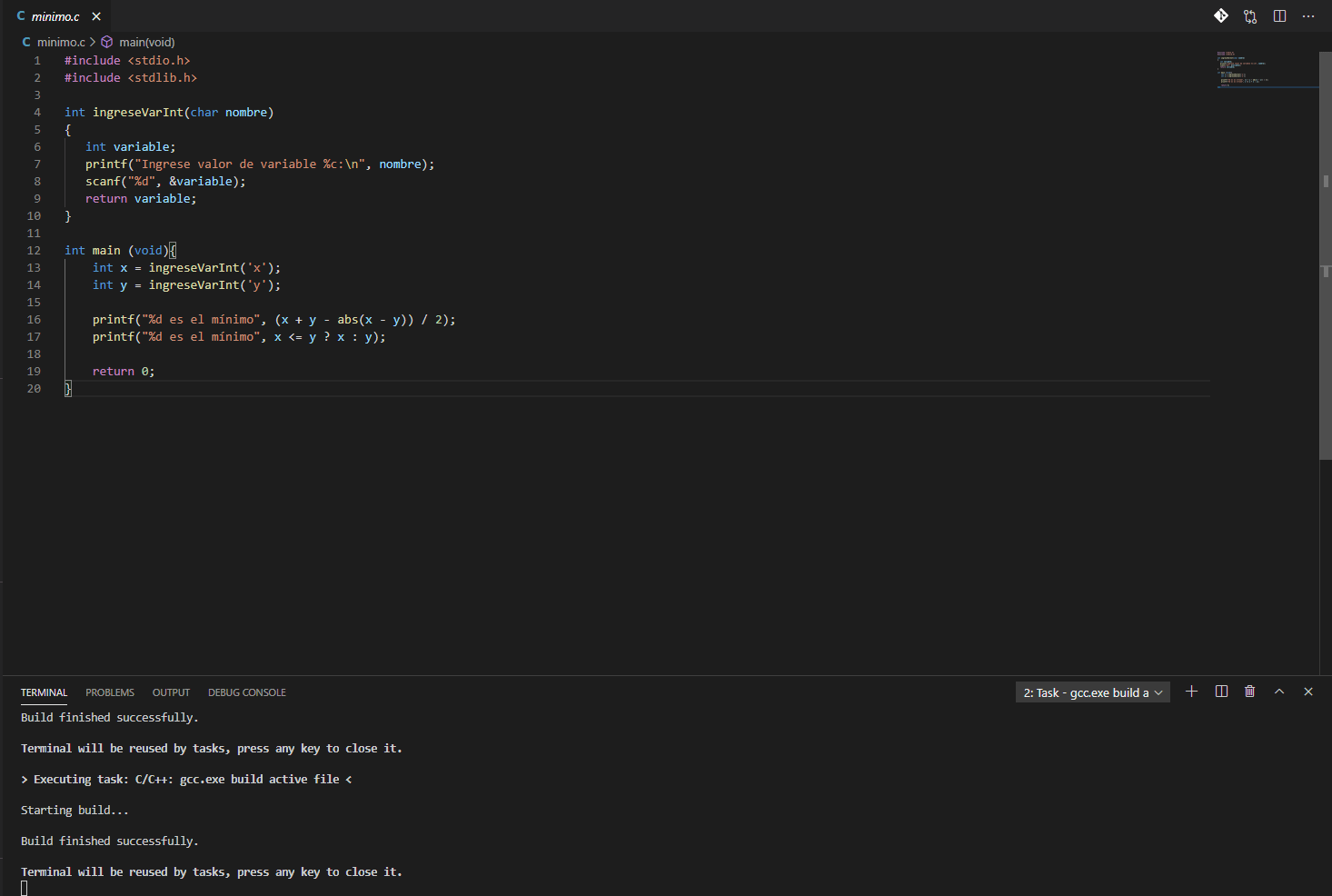Show the DEBUG CONSOLE tab
1332x896 pixels.
pyautogui.click(x=247, y=692)
